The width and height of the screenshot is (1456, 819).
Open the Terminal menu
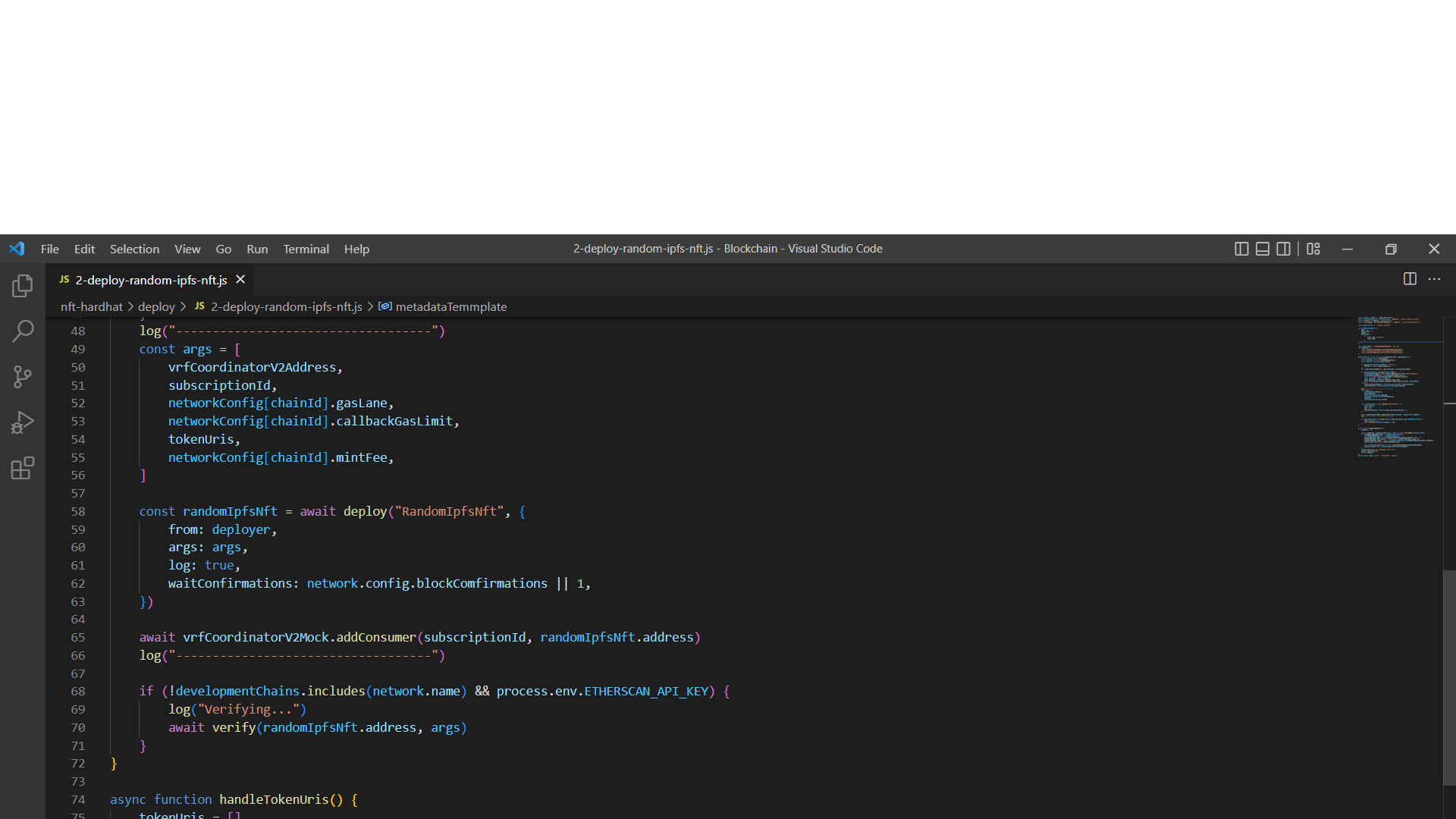(x=306, y=249)
